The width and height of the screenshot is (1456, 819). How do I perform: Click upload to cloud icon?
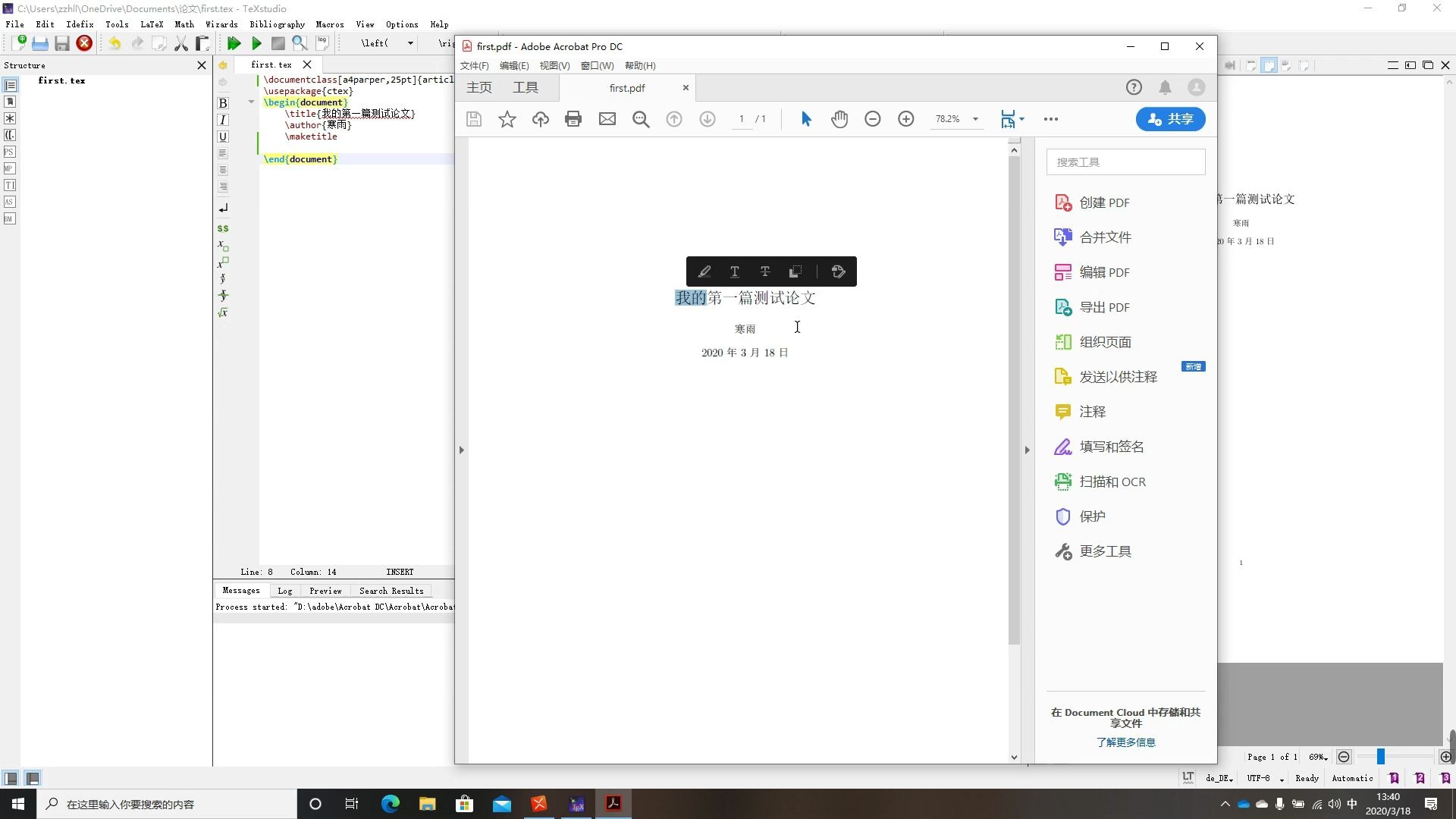click(541, 119)
